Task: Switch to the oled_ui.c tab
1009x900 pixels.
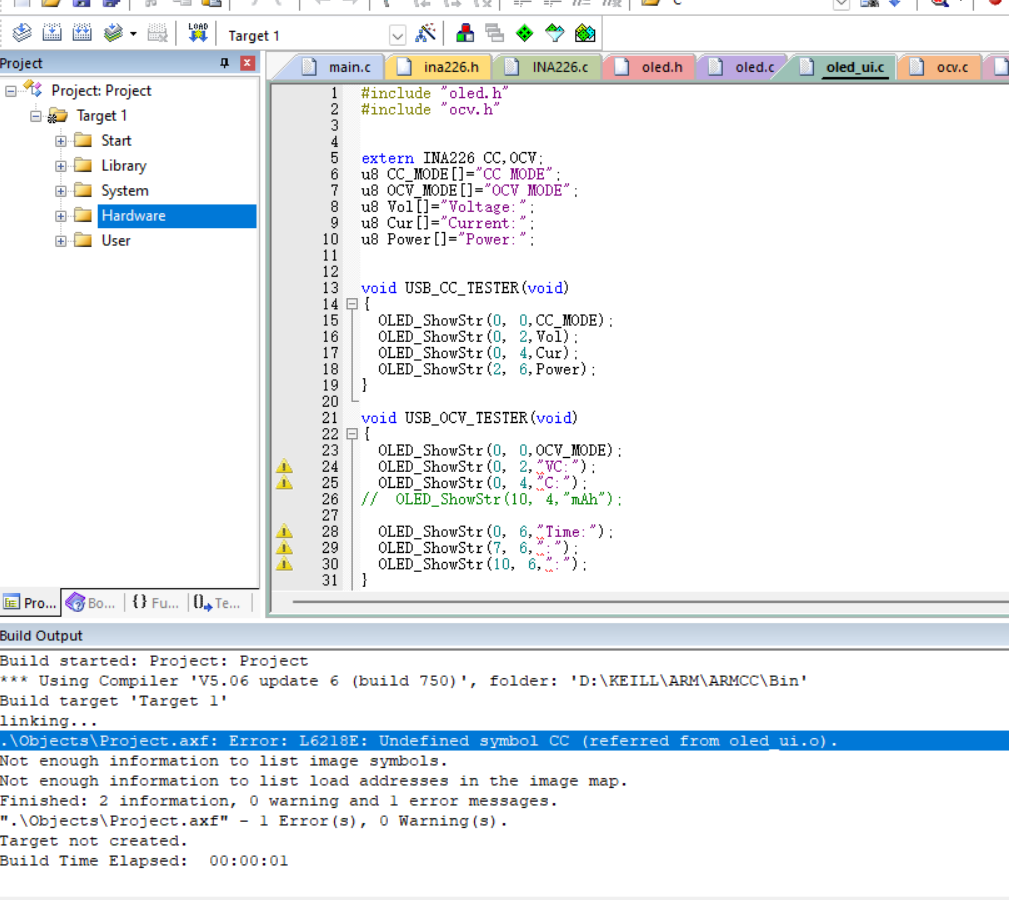Action: 844,67
